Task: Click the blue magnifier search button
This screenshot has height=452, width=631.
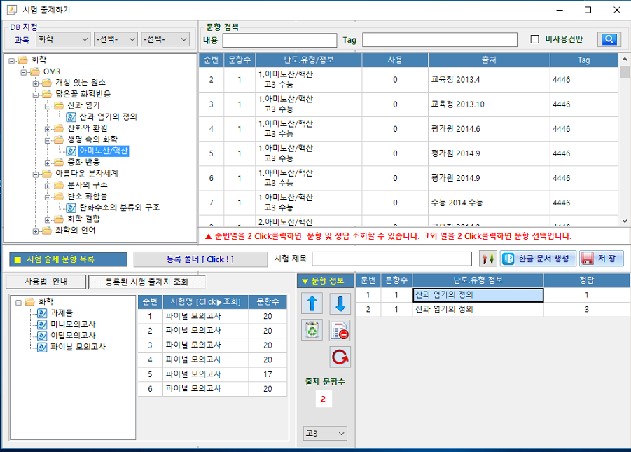Action: point(608,40)
